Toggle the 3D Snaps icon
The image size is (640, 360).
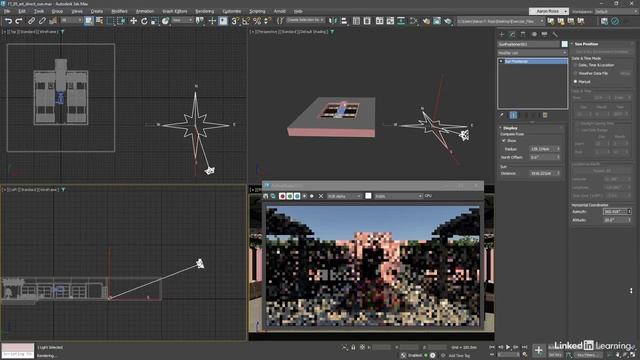pyautogui.click(x=235, y=21)
